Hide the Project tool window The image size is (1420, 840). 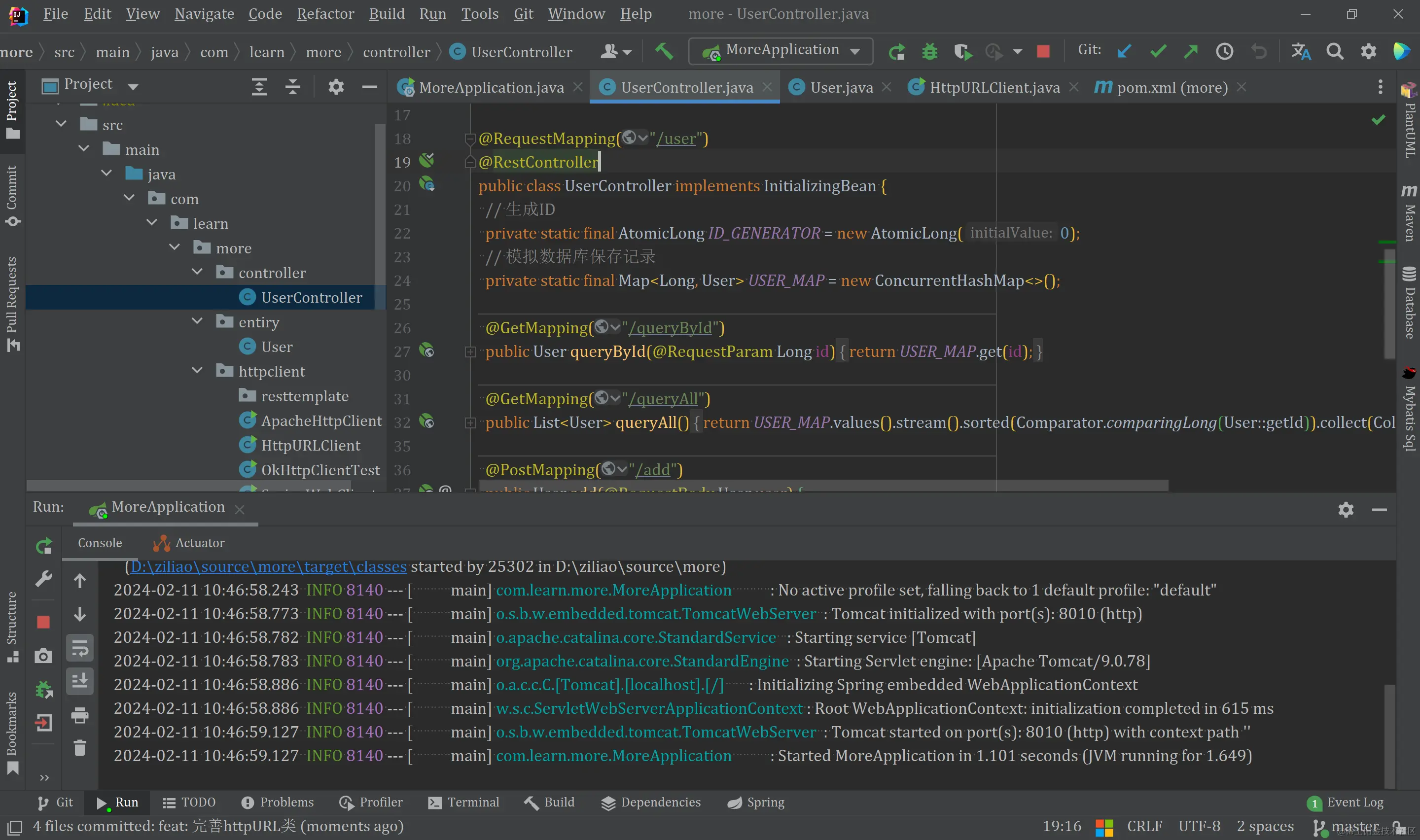(370, 87)
